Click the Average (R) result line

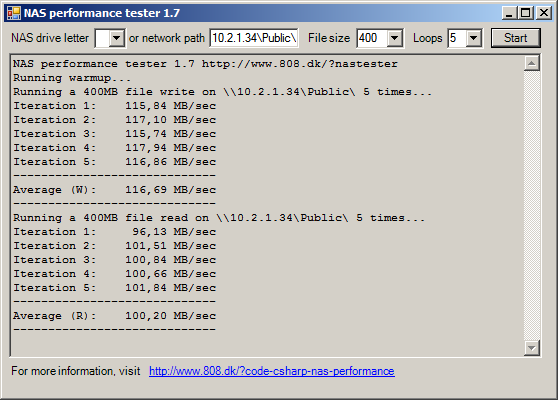115,316
